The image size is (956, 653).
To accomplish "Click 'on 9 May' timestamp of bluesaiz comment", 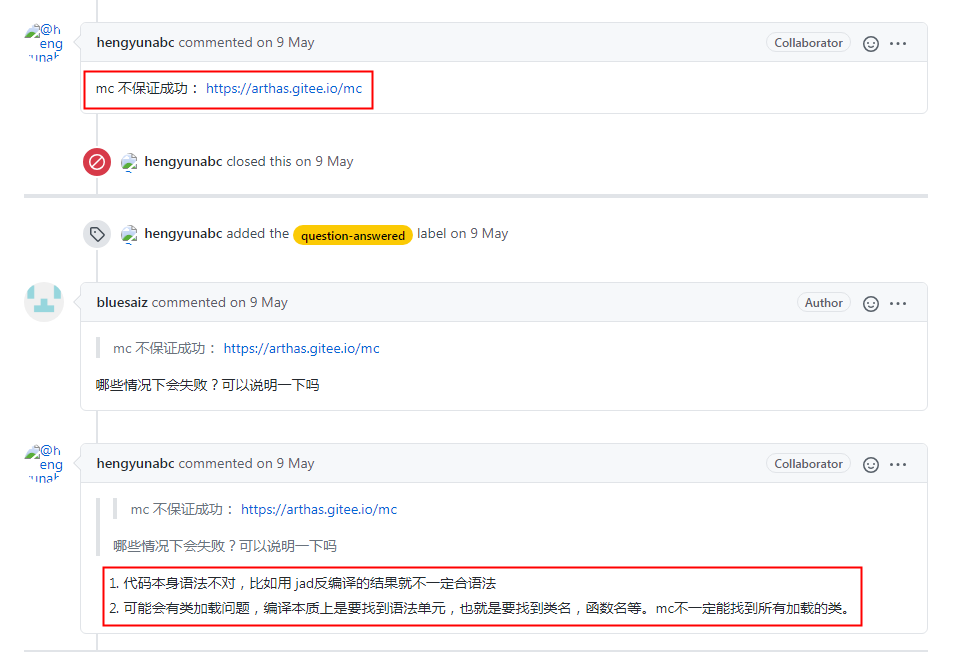I will click(259, 302).
